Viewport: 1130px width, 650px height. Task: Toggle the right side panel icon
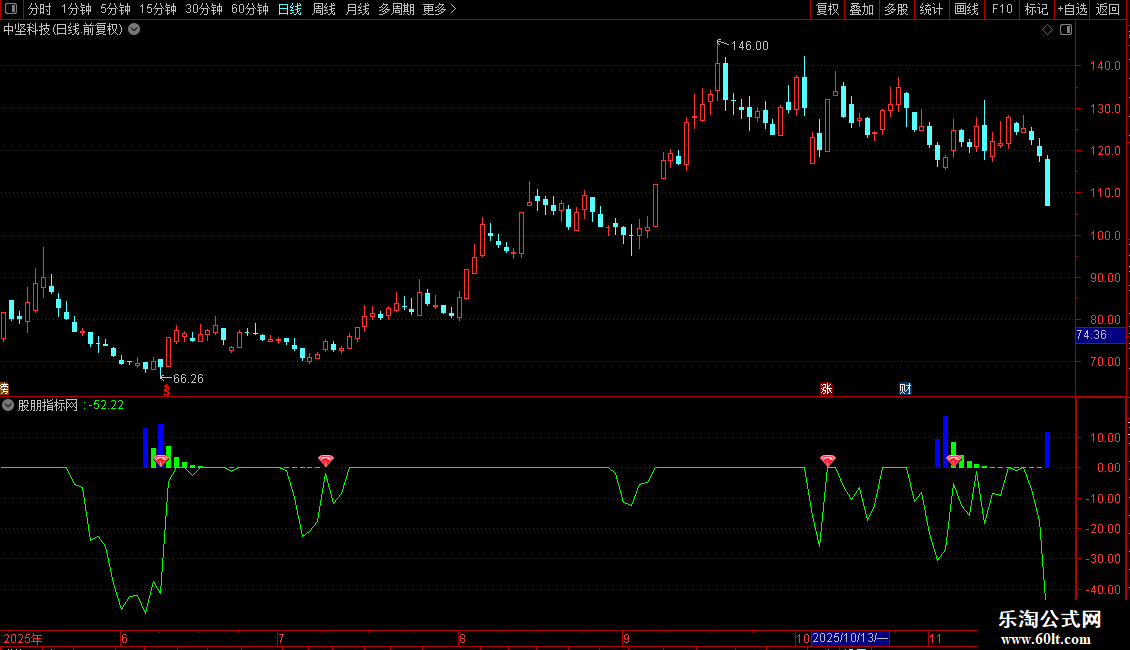[x=1066, y=30]
